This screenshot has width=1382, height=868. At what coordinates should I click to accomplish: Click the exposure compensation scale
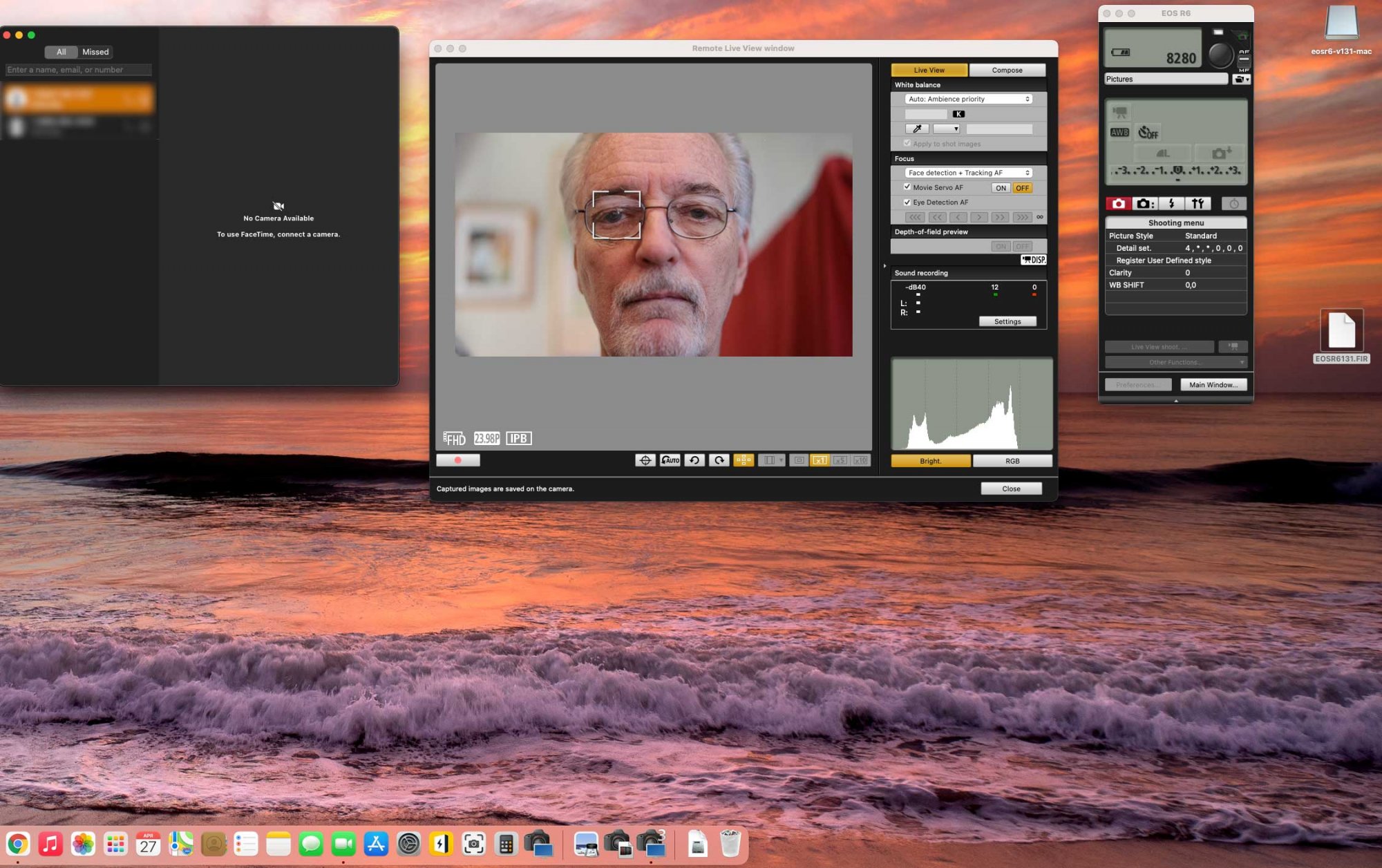1176,171
